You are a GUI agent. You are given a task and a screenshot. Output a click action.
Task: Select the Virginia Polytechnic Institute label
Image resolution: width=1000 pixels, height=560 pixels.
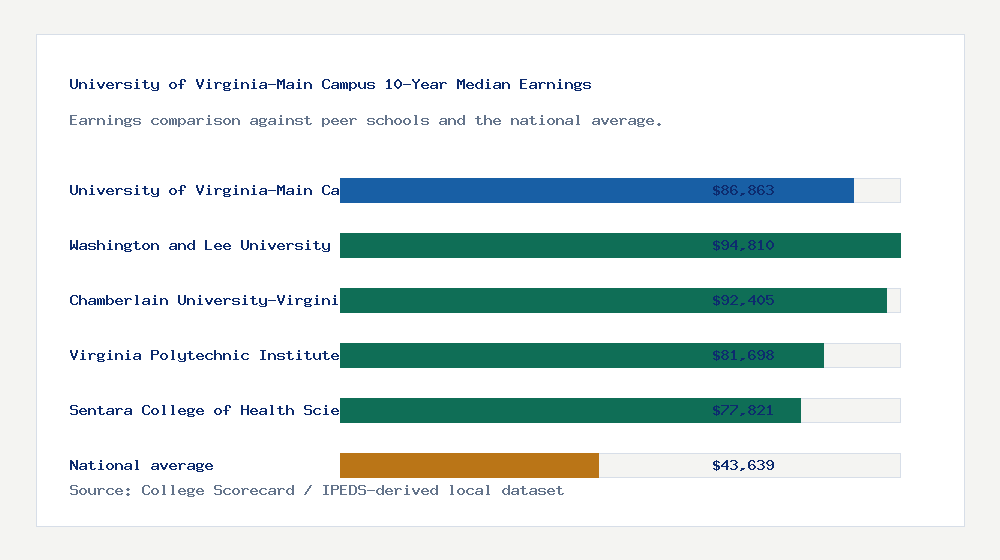204,355
